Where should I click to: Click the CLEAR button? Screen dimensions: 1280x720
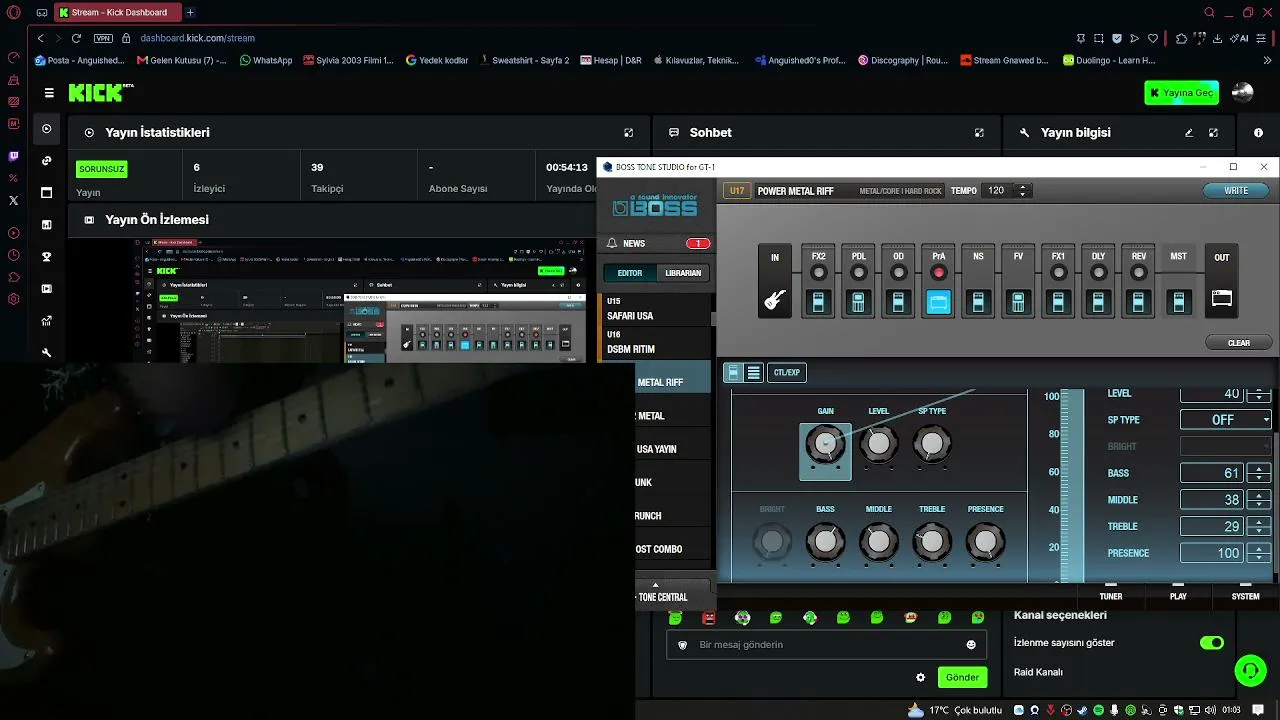pyautogui.click(x=1239, y=343)
